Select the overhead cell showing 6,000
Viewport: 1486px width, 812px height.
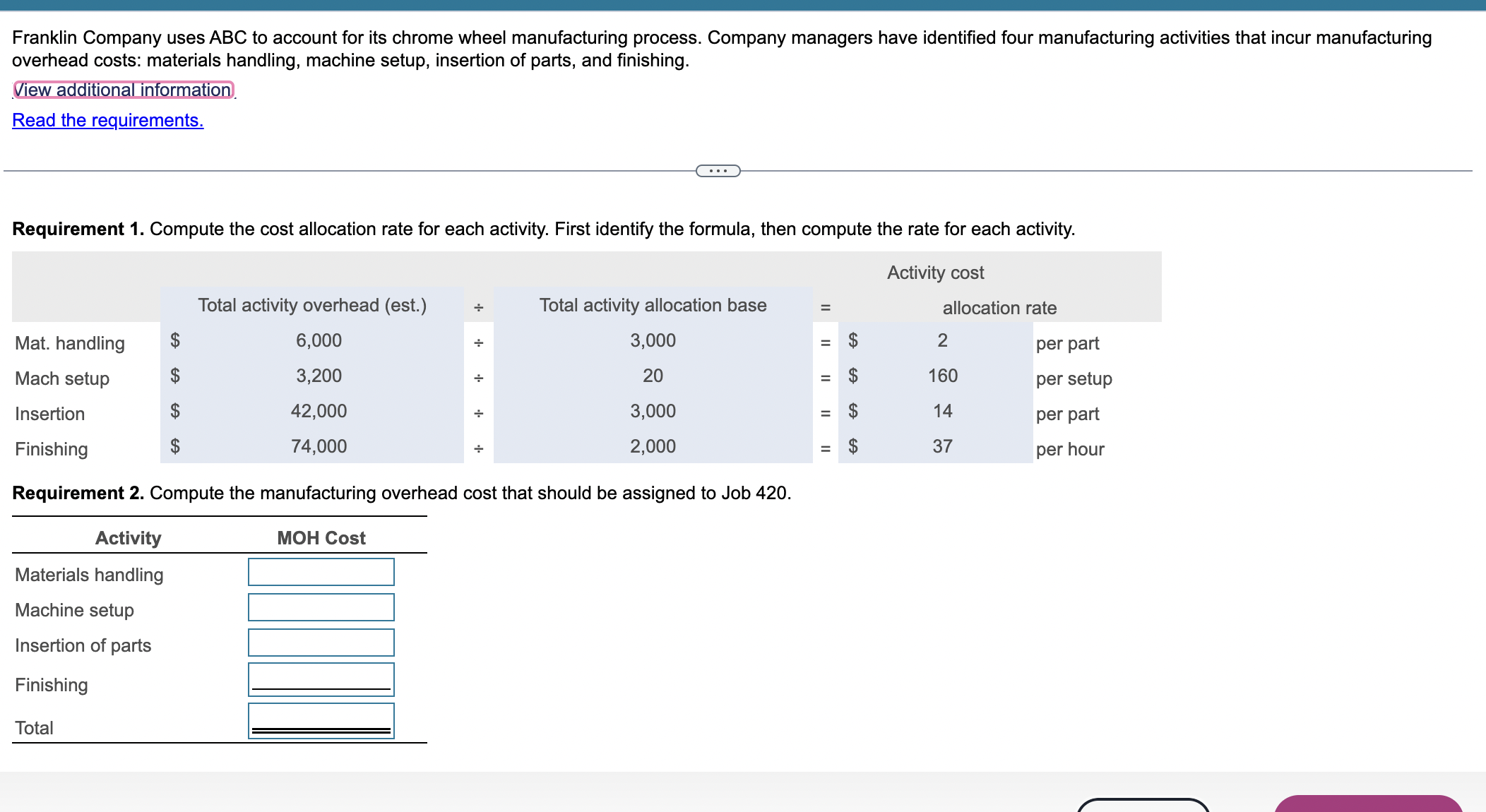319,341
